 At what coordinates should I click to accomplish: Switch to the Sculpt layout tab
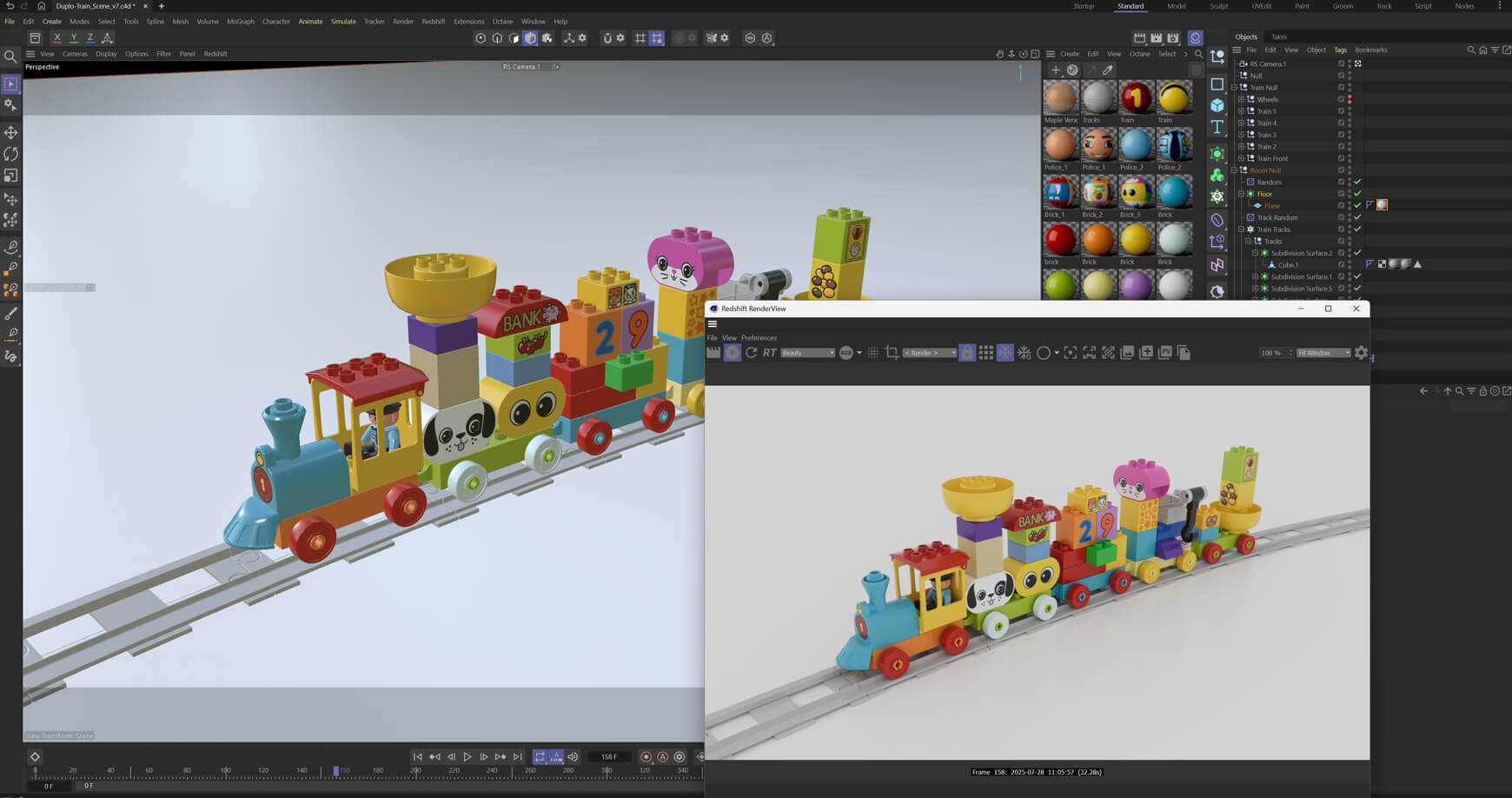coord(1219,6)
